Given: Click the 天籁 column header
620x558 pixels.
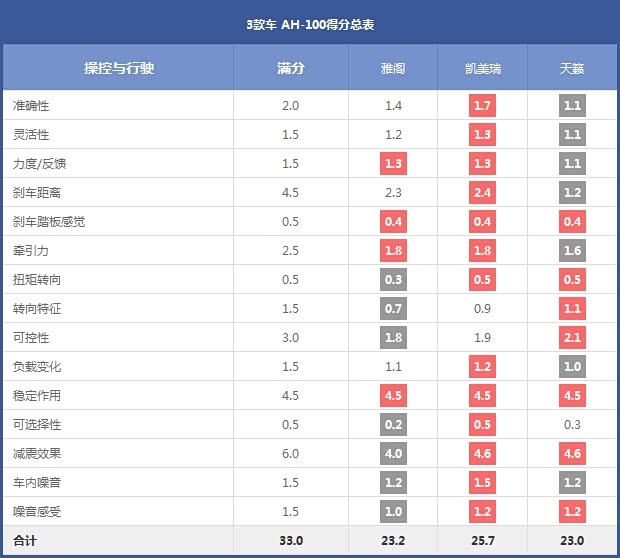Looking at the screenshot, I should [572, 68].
